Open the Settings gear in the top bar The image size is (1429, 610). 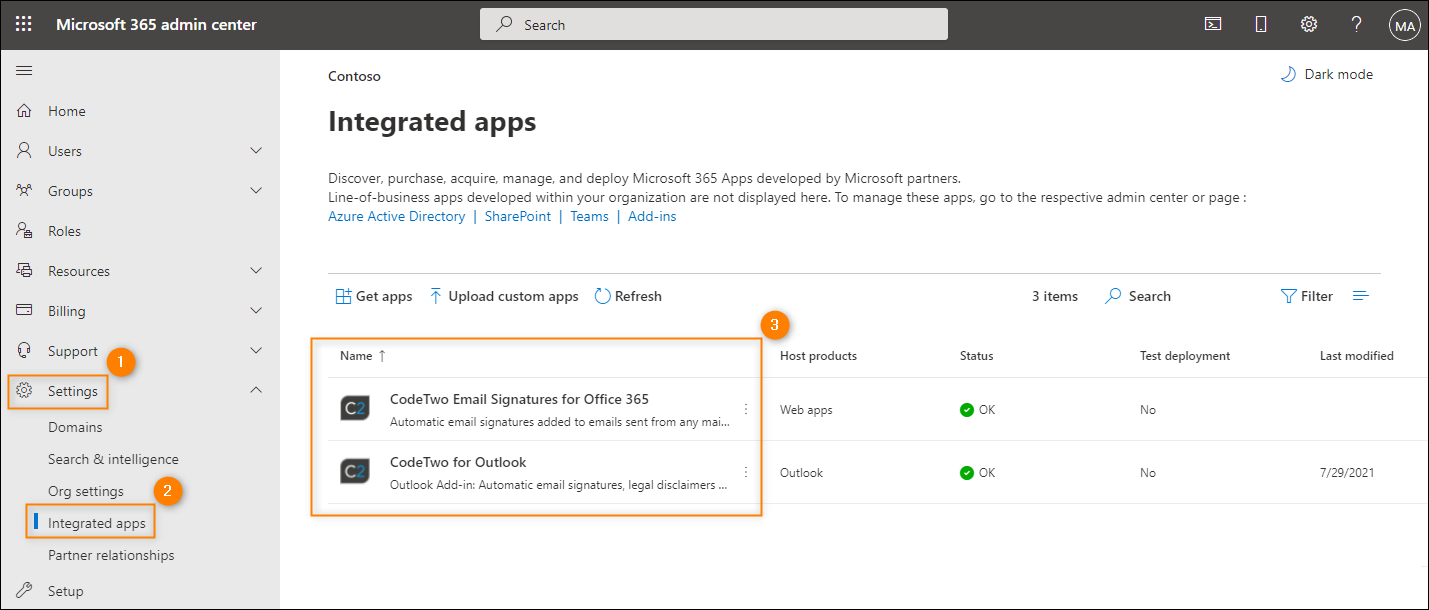pos(1308,23)
